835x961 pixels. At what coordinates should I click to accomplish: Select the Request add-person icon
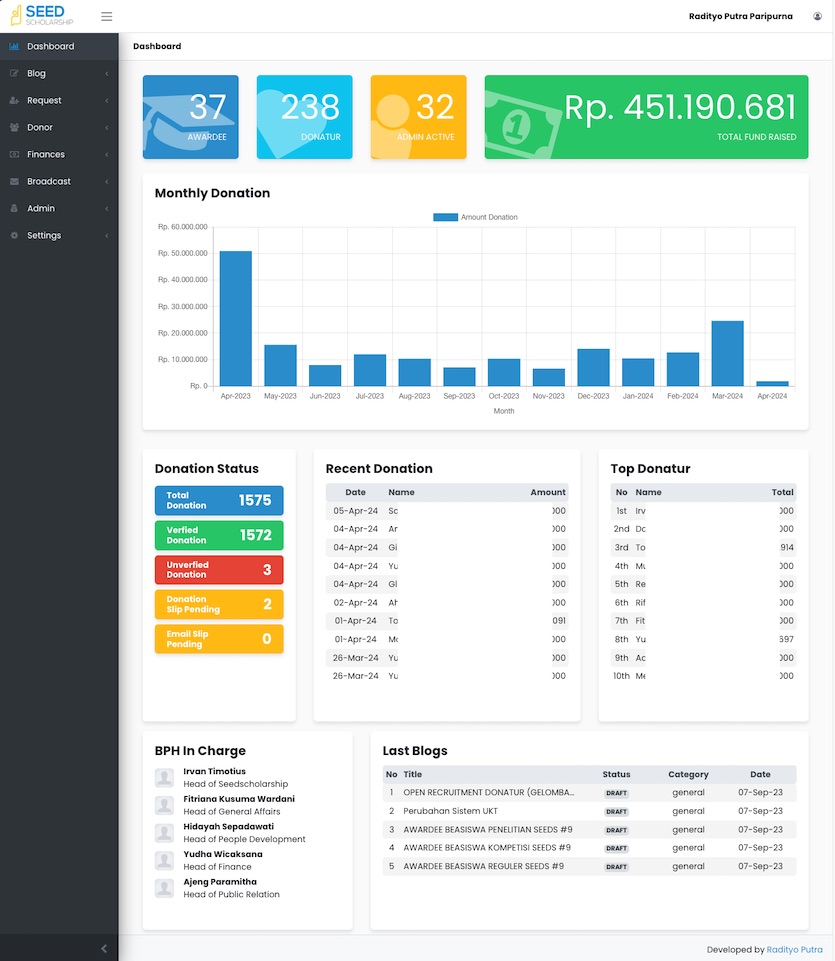click(14, 100)
